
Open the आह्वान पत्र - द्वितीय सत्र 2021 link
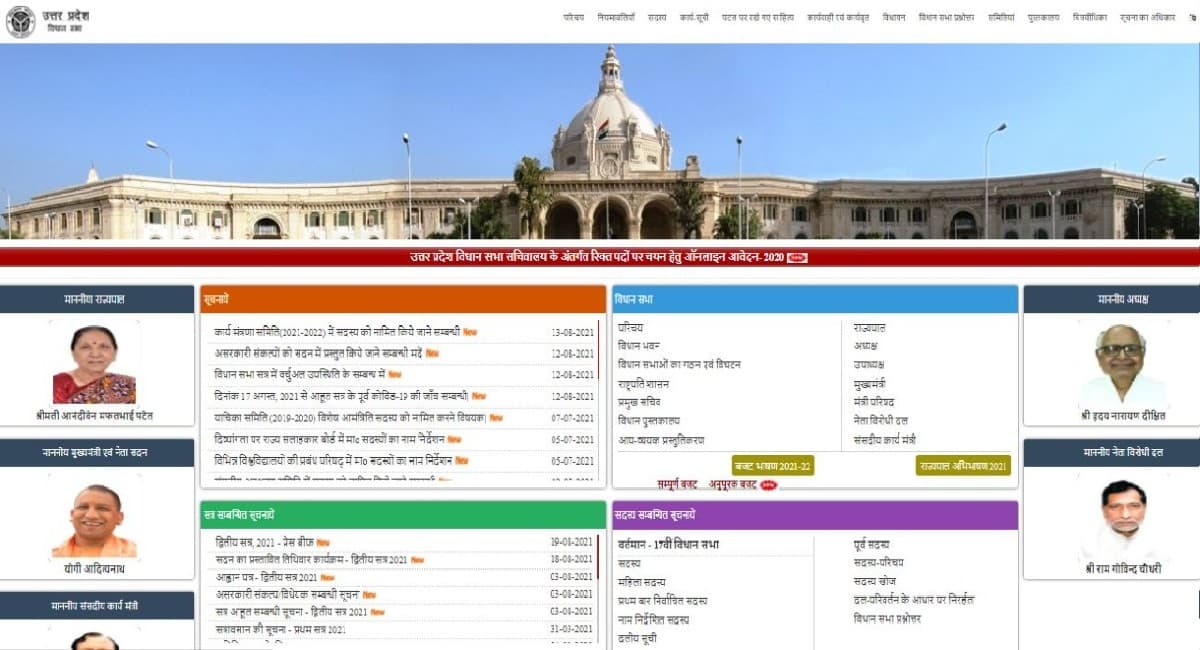(266, 577)
